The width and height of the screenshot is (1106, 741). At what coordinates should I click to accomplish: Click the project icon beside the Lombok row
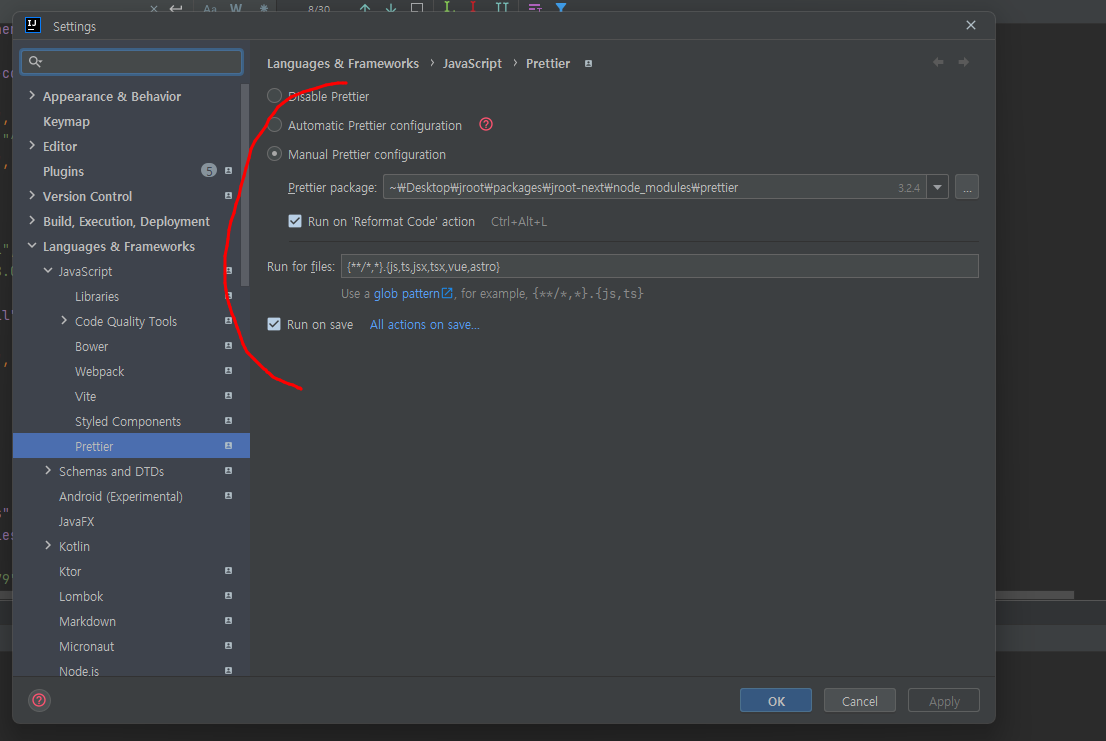pyautogui.click(x=229, y=596)
